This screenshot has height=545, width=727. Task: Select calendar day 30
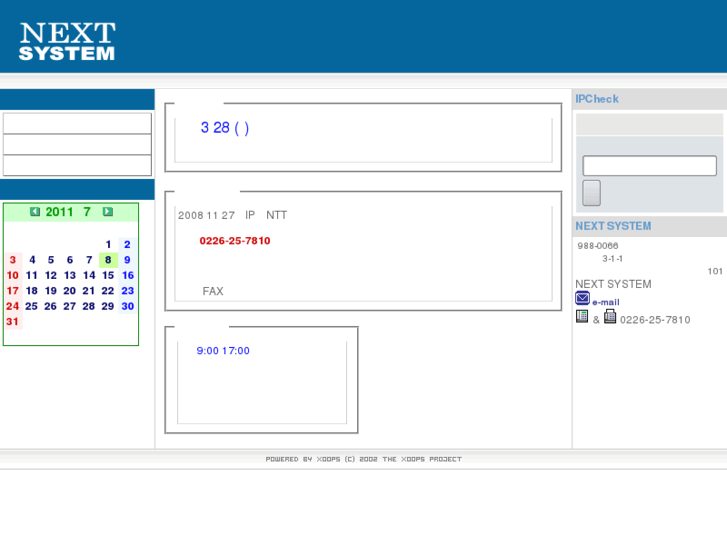point(128,306)
